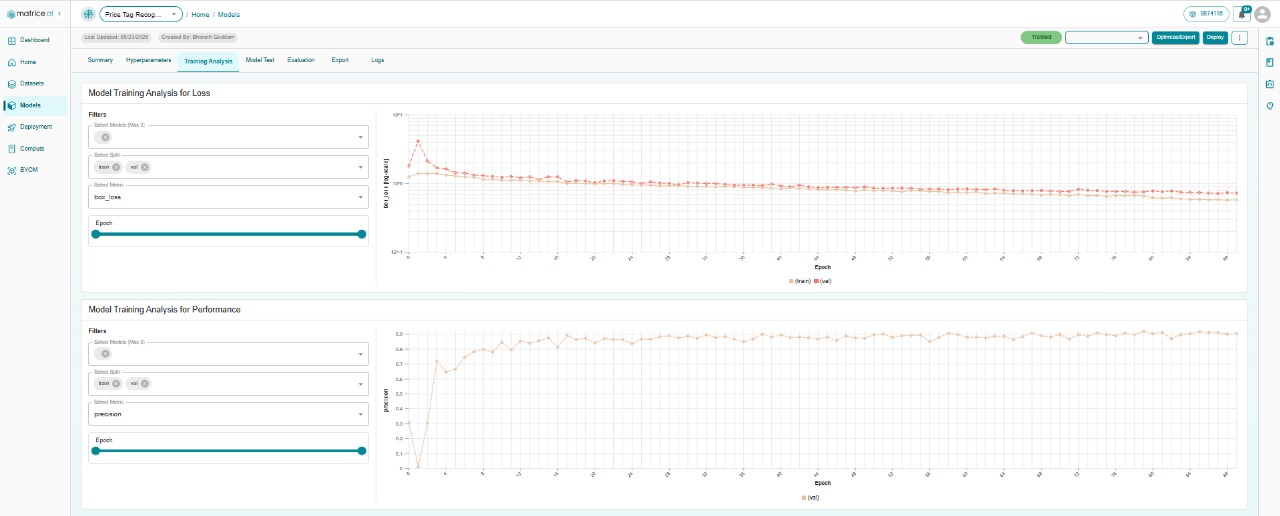Open the precision metric dropdown
The image size is (1280, 516).
tap(228, 414)
